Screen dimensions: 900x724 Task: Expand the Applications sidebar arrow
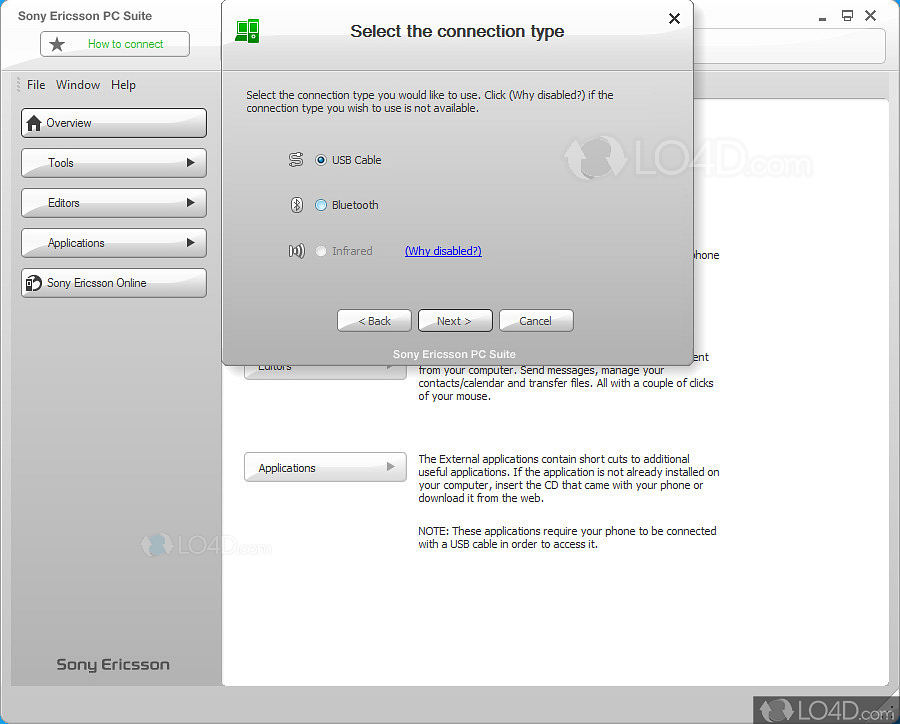(191, 243)
